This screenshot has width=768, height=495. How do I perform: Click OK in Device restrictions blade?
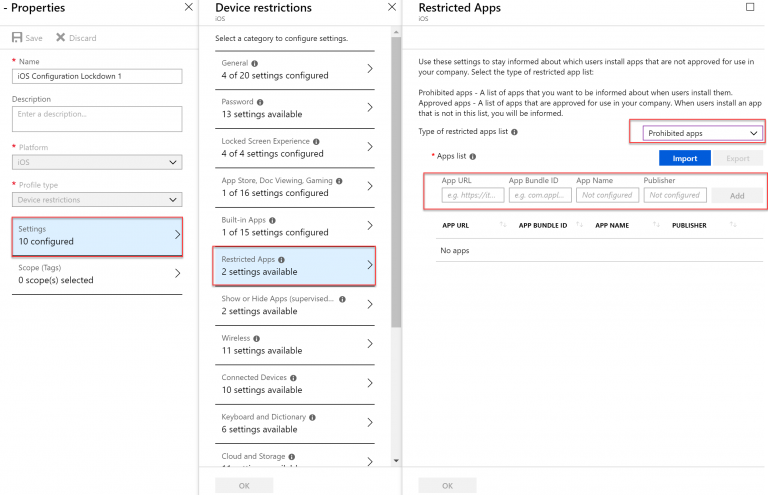[244, 485]
